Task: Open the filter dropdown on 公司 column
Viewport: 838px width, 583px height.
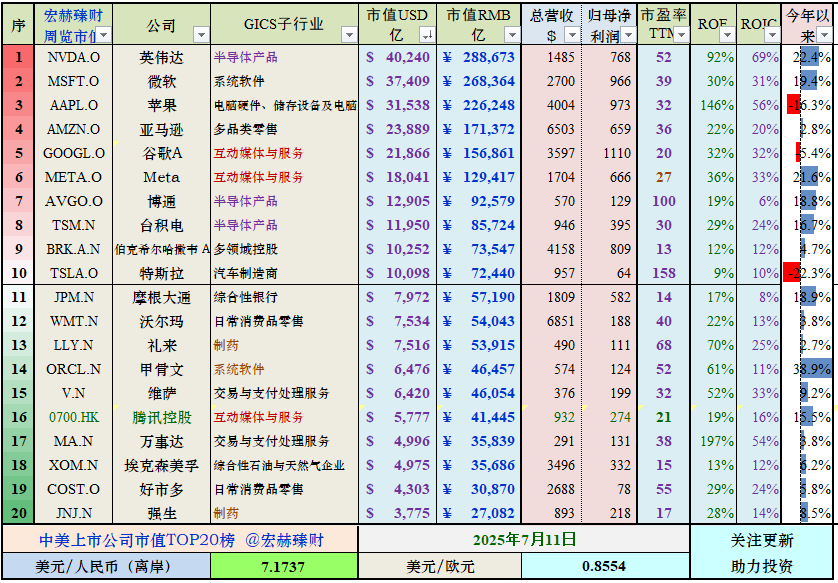Action: 201,35
